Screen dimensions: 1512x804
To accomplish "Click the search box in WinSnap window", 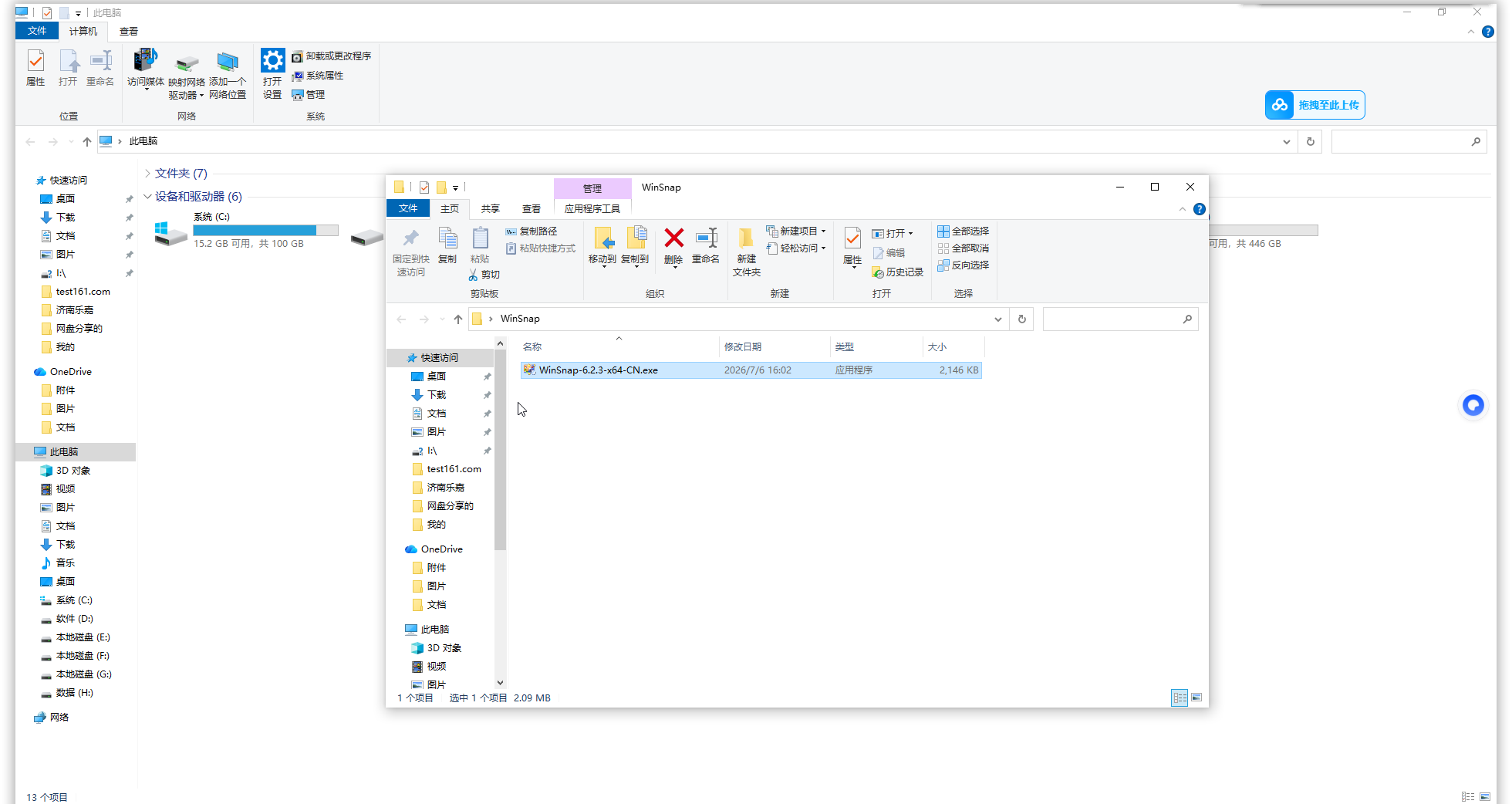I will [1120, 319].
